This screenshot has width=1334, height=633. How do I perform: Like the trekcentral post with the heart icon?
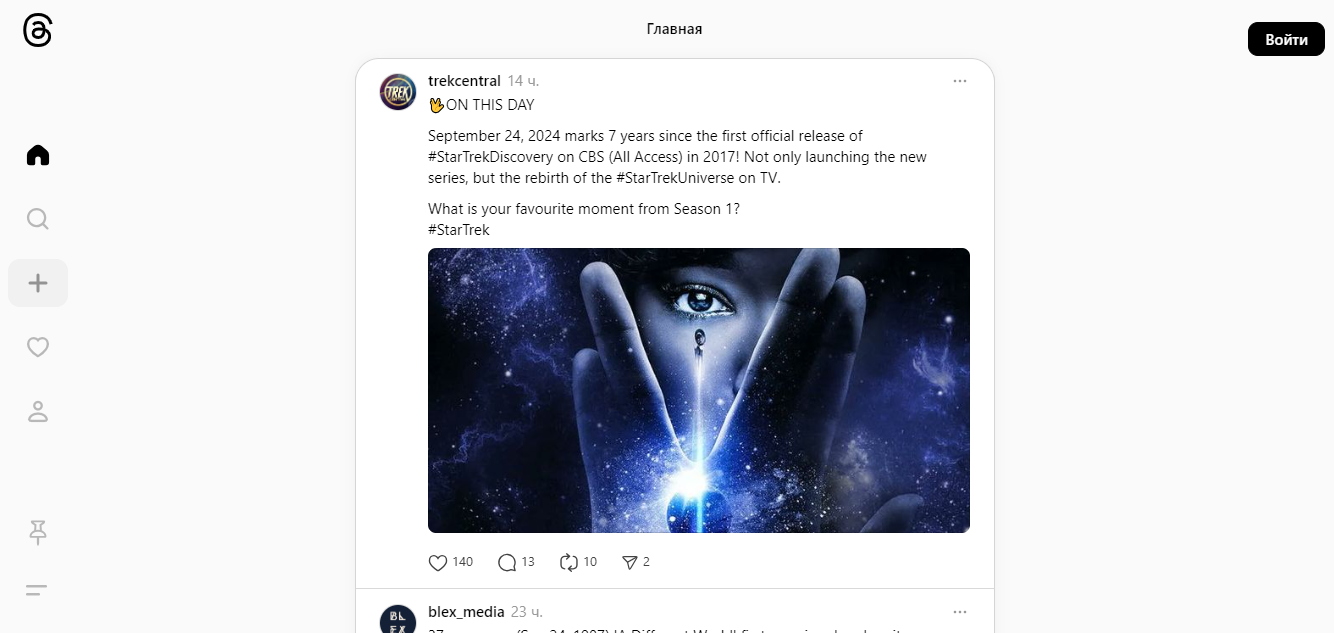click(x=437, y=562)
